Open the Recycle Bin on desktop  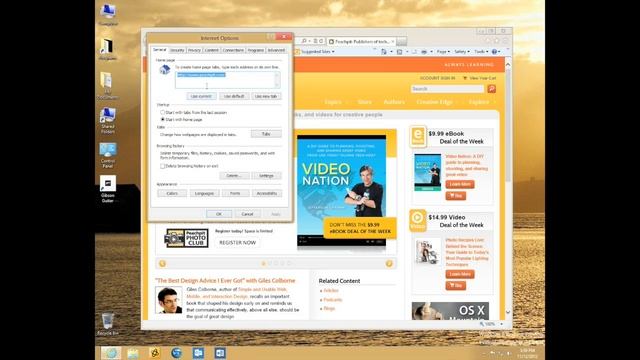pyautogui.click(x=108, y=324)
